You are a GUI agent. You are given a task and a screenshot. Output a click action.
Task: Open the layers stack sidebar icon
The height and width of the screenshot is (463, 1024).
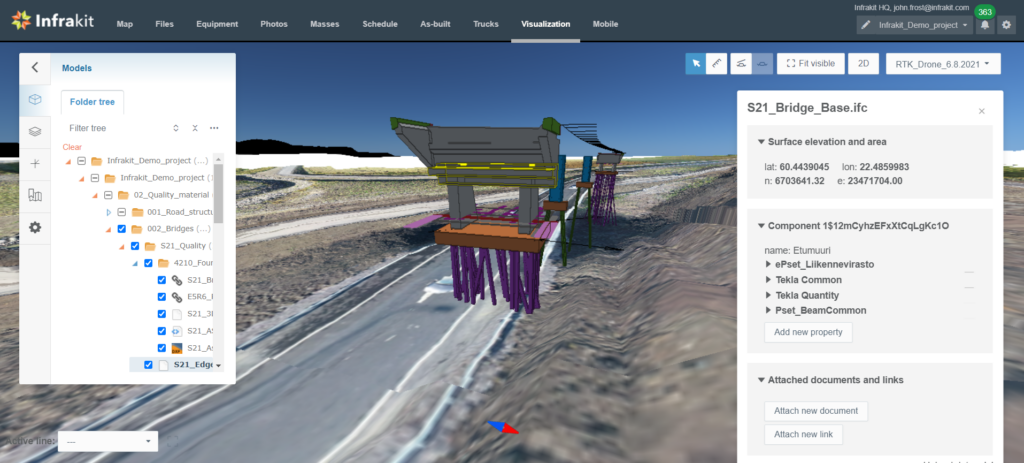click(35, 131)
